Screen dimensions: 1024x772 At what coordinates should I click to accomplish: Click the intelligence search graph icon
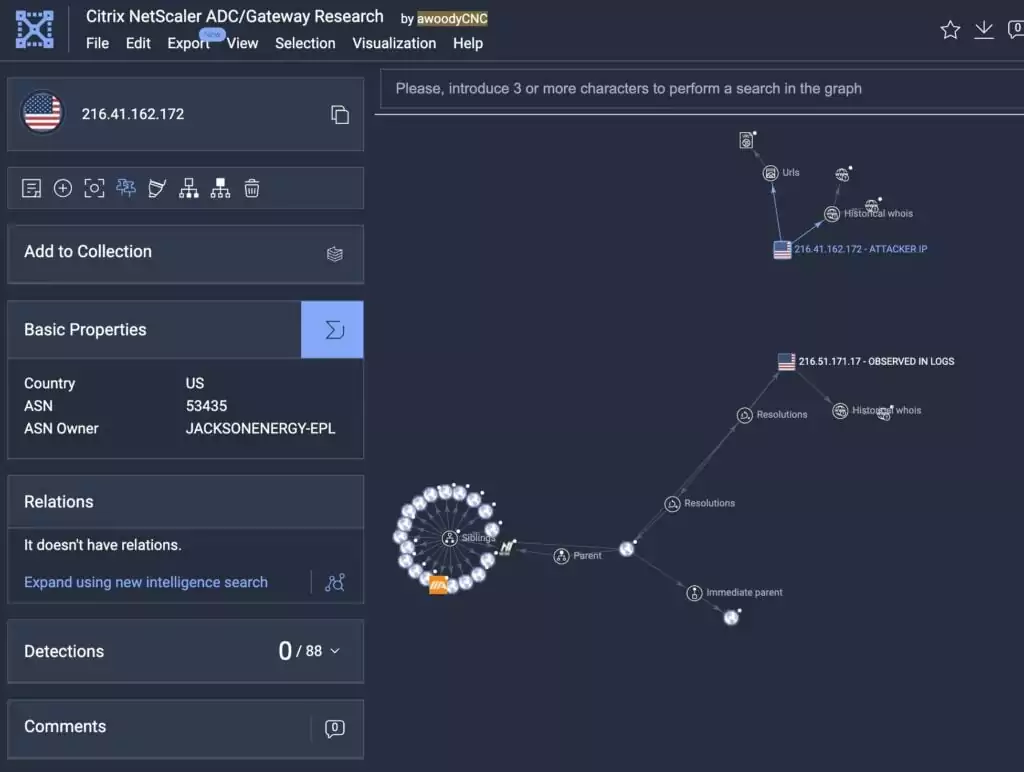point(334,583)
